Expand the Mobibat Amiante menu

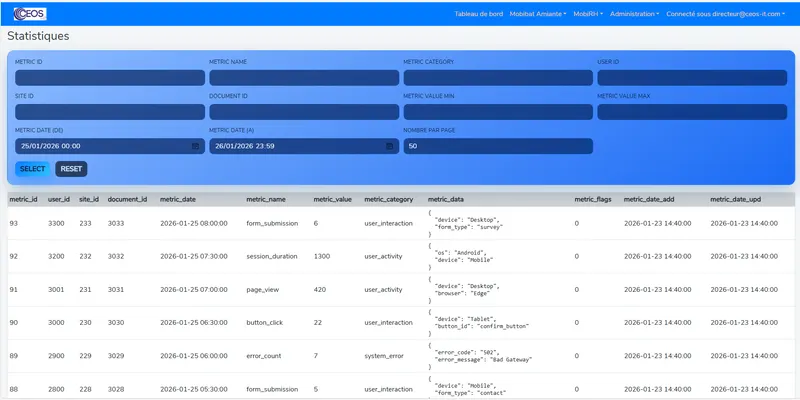tap(538, 14)
